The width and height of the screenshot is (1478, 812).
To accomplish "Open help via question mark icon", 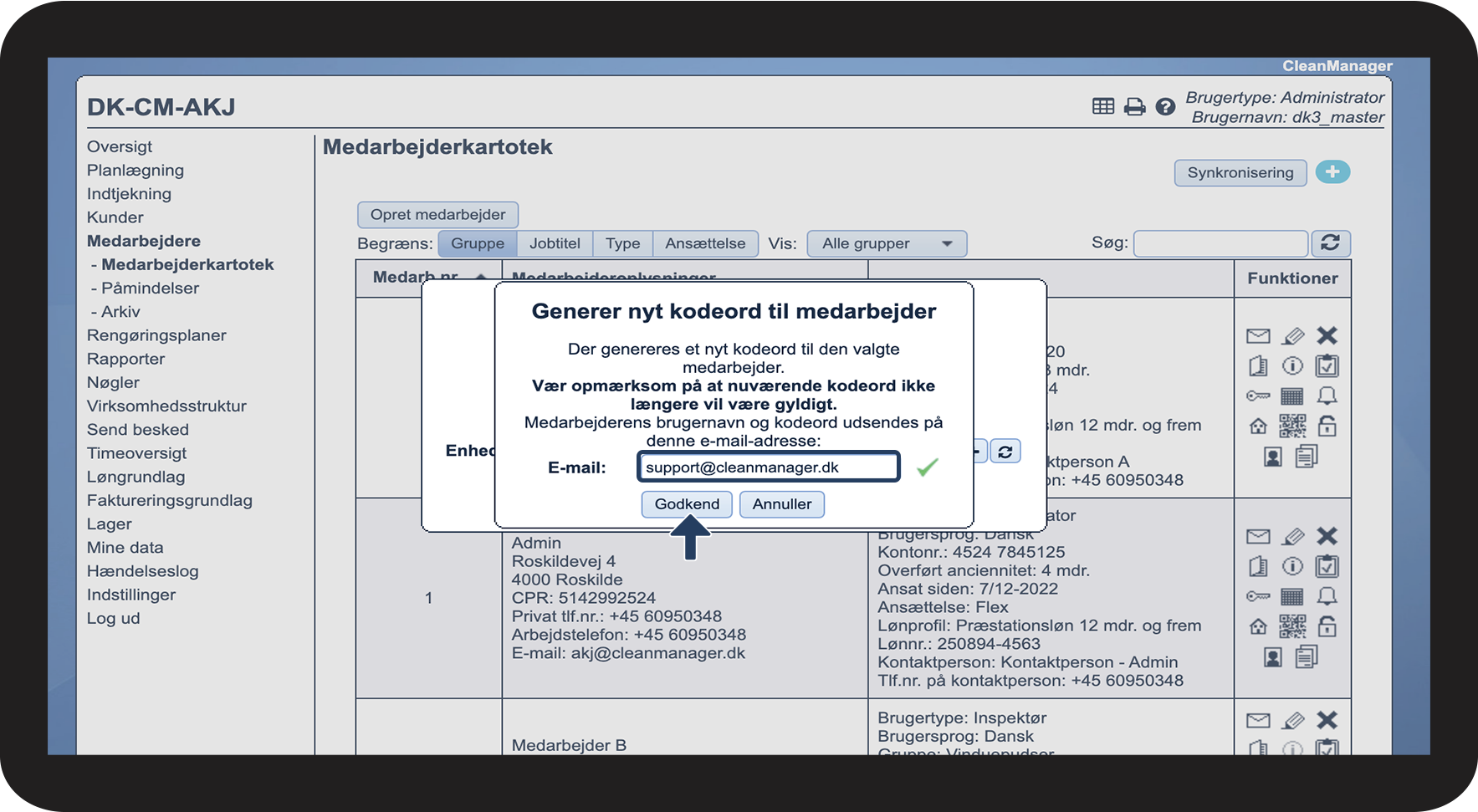I will (x=1165, y=106).
